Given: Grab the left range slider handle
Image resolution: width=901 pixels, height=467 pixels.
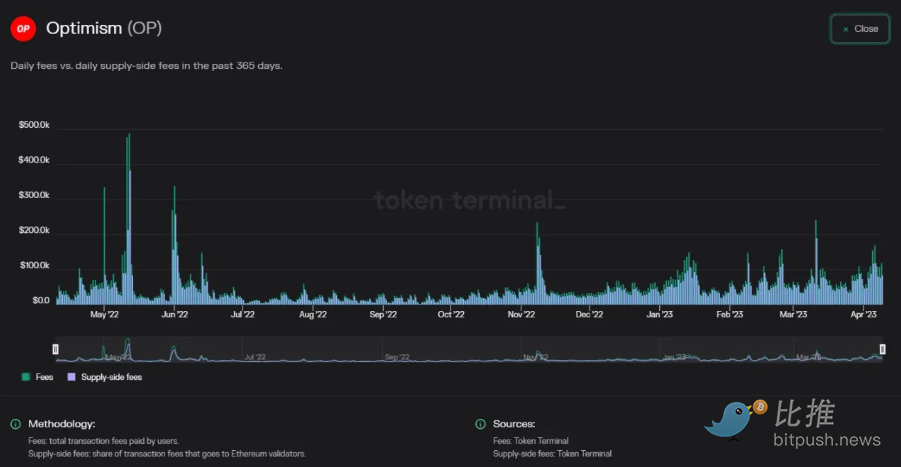Looking at the screenshot, I should pyautogui.click(x=56, y=349).
